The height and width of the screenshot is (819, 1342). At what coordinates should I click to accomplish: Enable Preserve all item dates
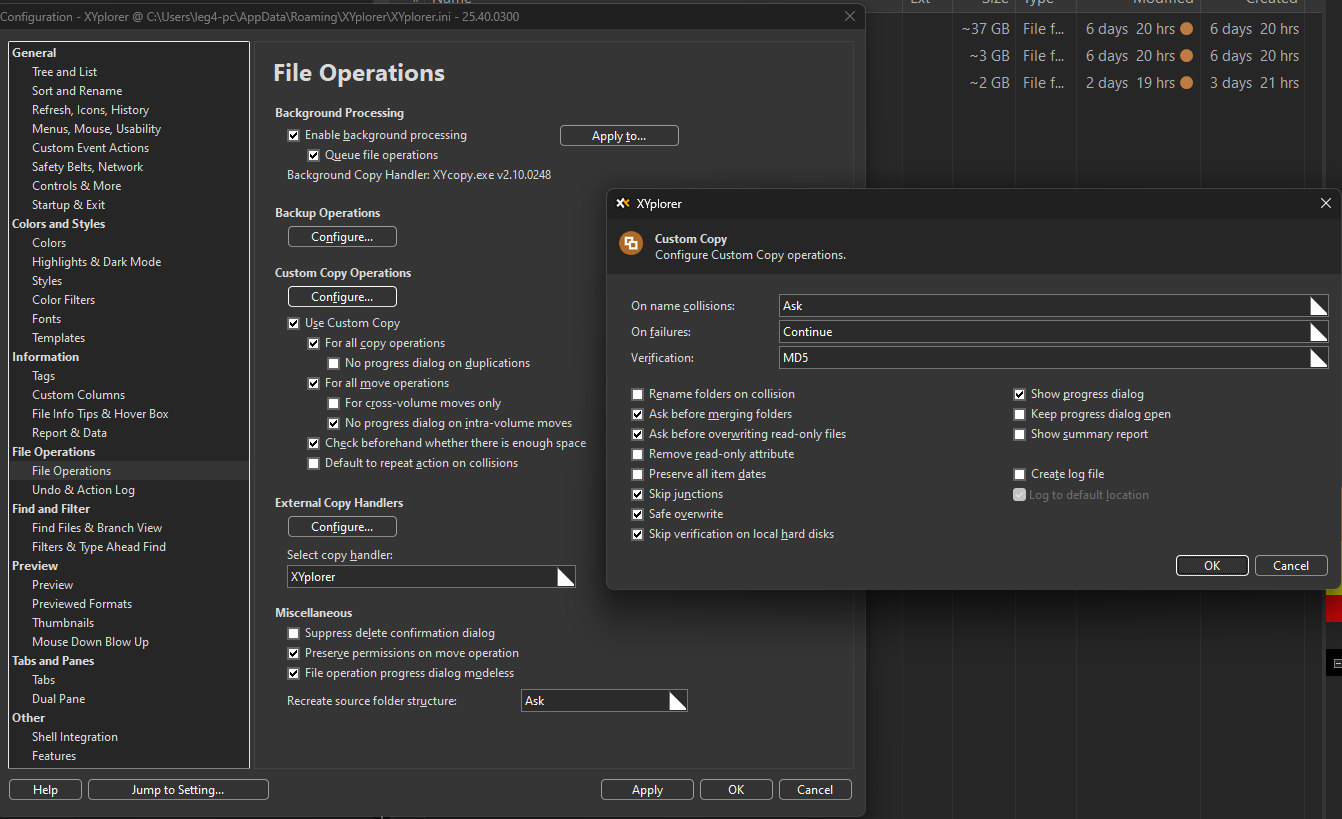pos(637,474)
